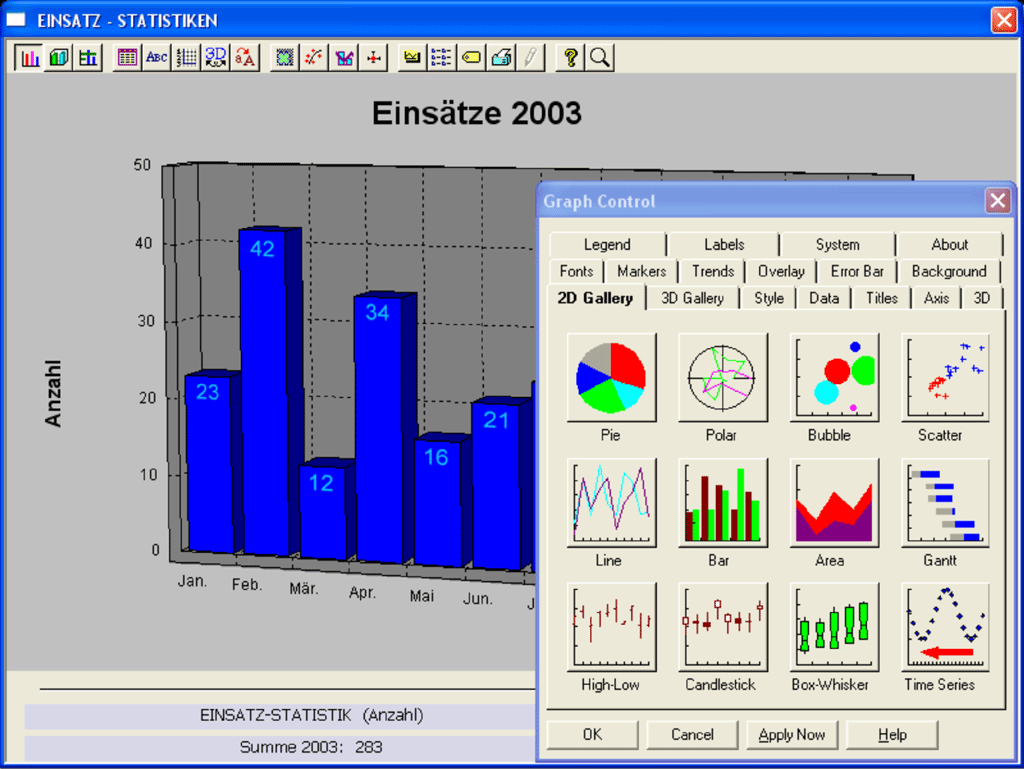
Task: Click the green 3D bars toolbar icon
Action: 59,57
